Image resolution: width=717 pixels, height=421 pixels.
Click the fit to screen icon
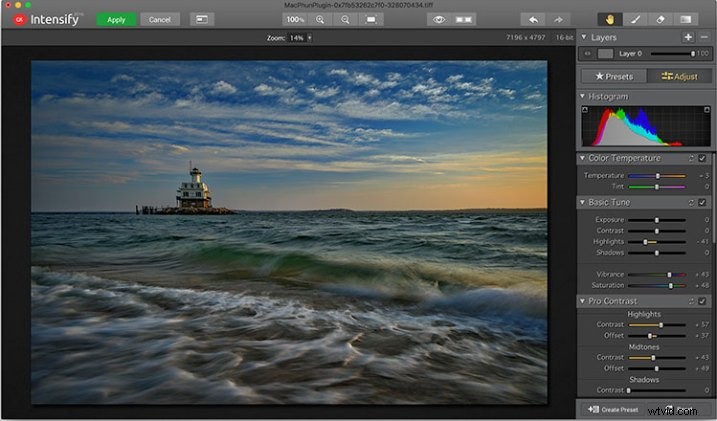(371, 20)
